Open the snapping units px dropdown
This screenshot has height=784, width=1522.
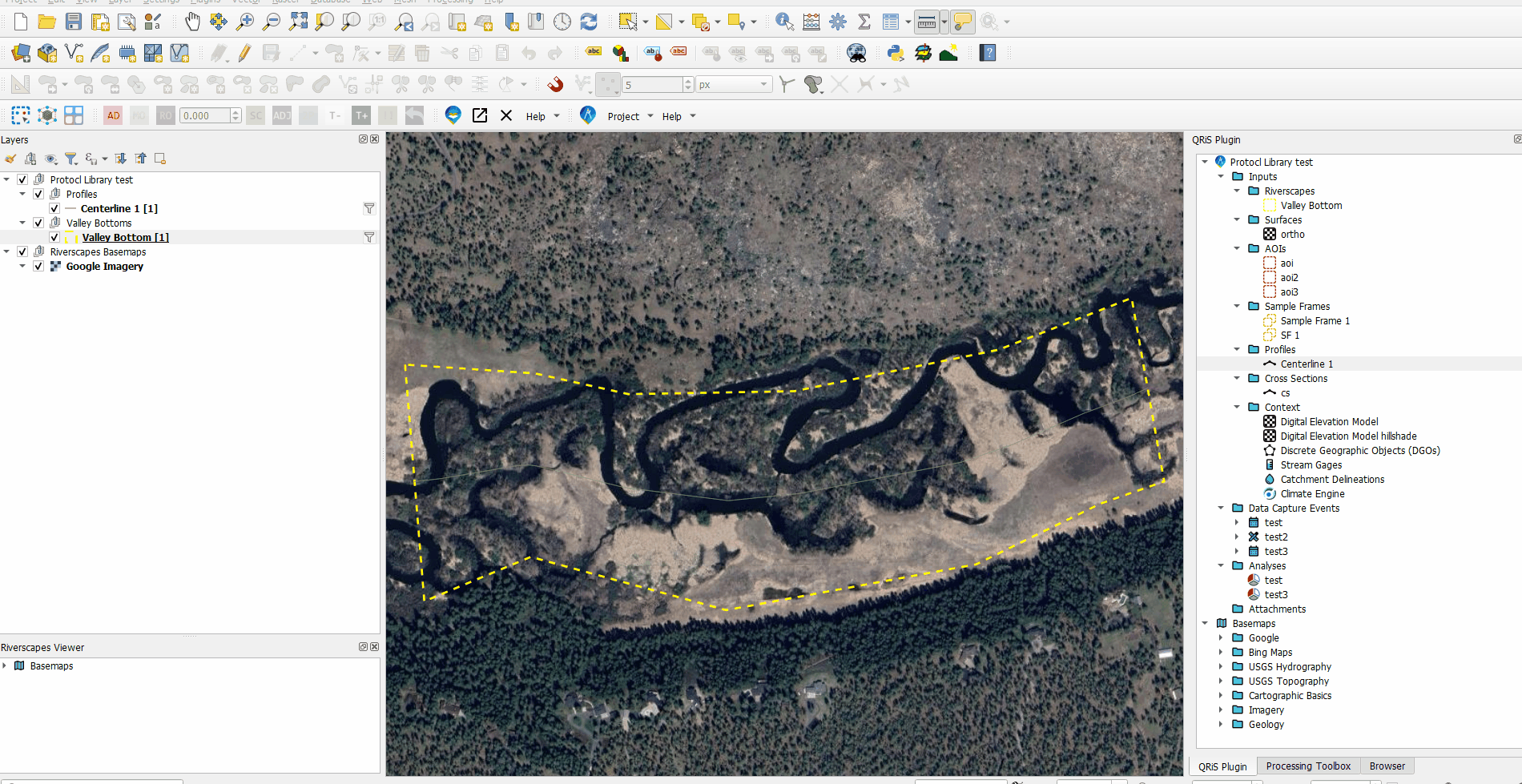(x=734, y=84)
